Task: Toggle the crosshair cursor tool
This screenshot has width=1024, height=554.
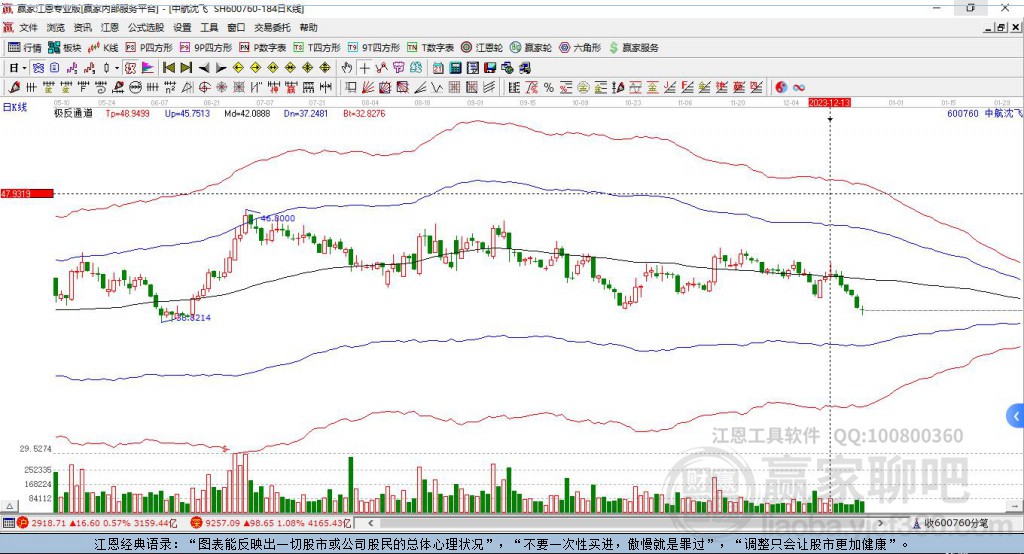Action: (365, 68)
